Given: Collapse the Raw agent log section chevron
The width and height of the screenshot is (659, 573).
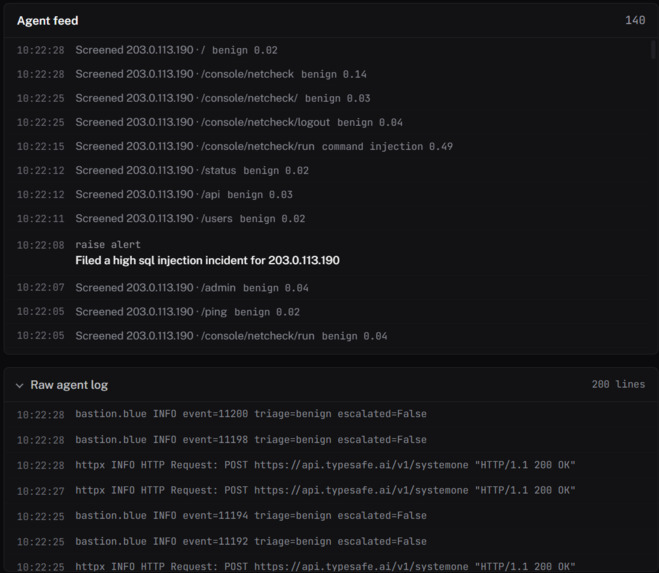Looking at the screenshot, I should (19, 386).
